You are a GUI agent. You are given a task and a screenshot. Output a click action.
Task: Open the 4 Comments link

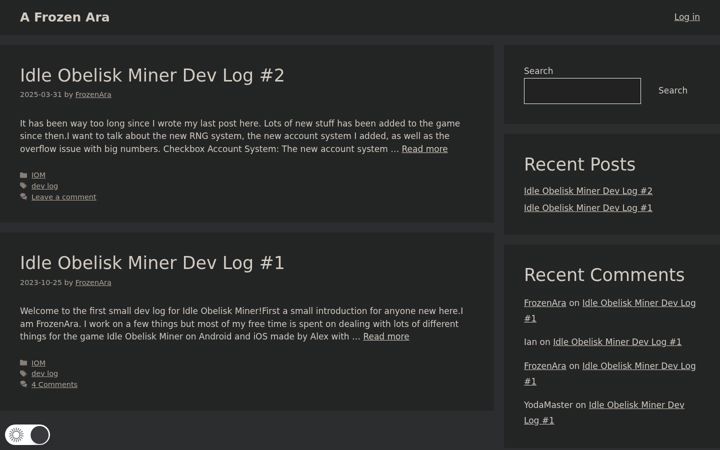tap(54, 384)
